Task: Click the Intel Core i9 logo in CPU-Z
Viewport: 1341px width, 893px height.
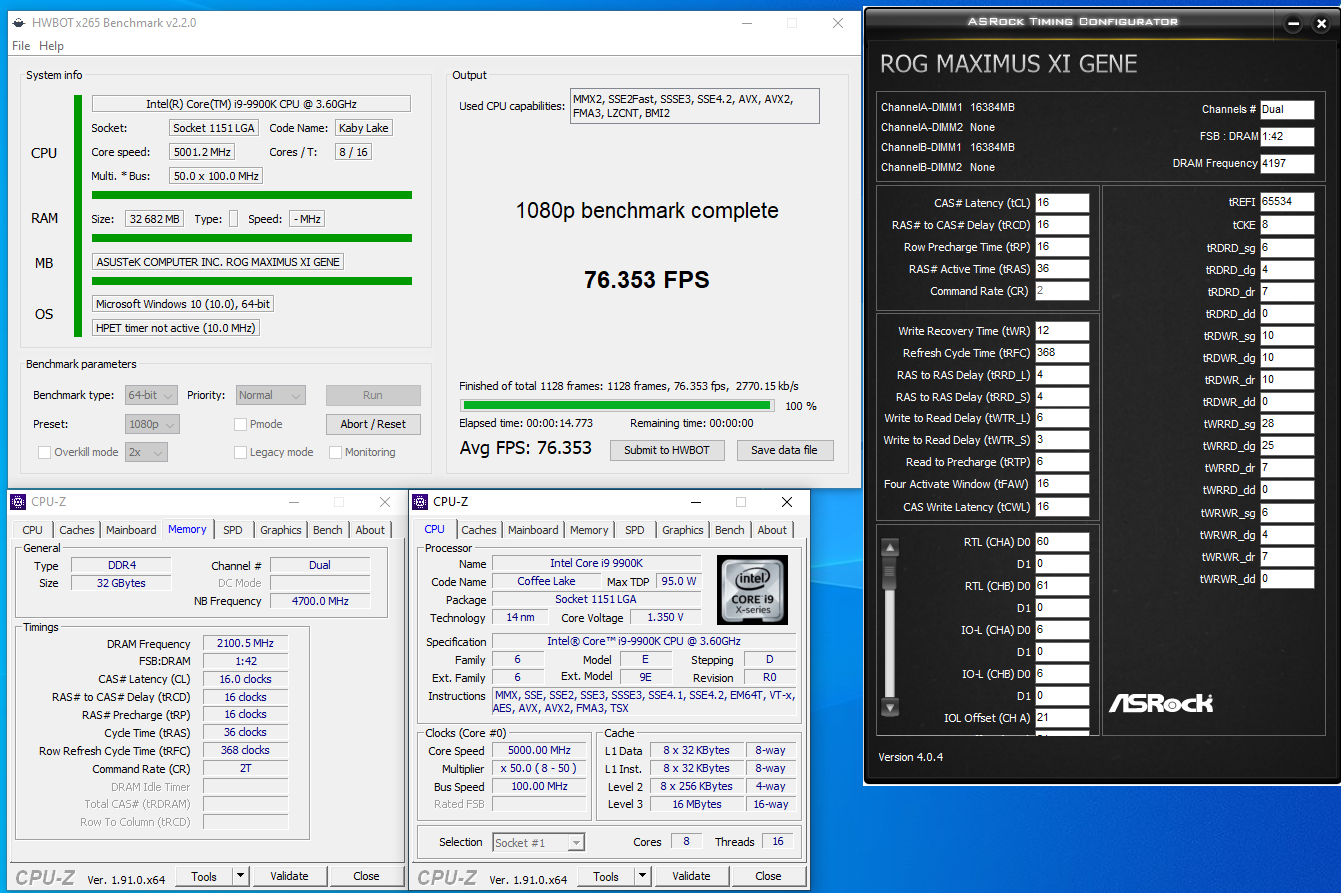Action: 752,590
